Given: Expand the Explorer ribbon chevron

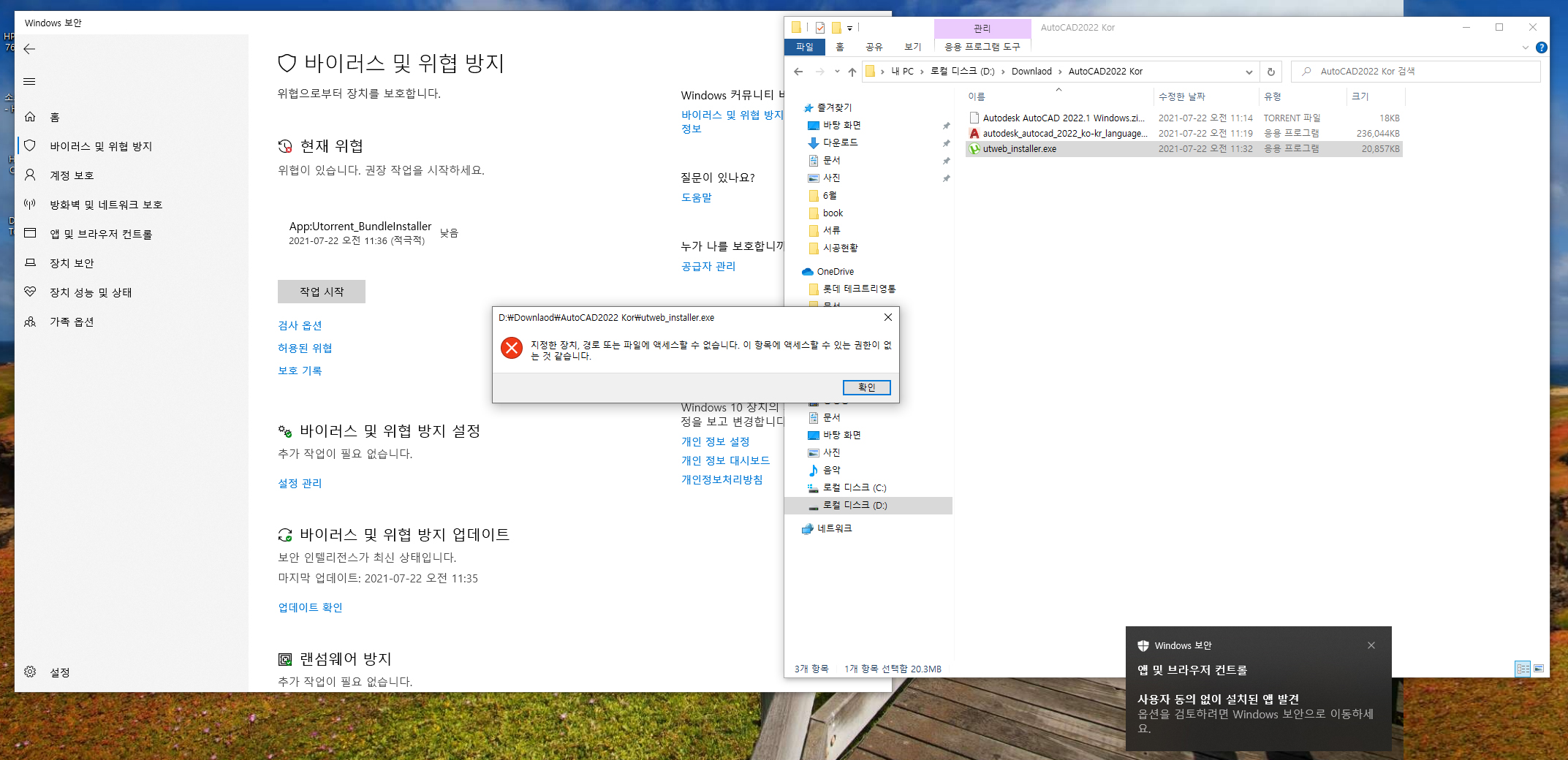Looking at the screenshot, I should [x=1526, y=47].
